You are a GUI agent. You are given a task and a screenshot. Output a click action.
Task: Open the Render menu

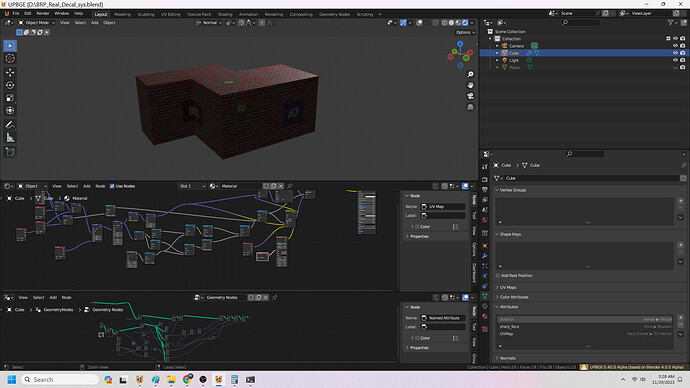(x=43, y=14)
